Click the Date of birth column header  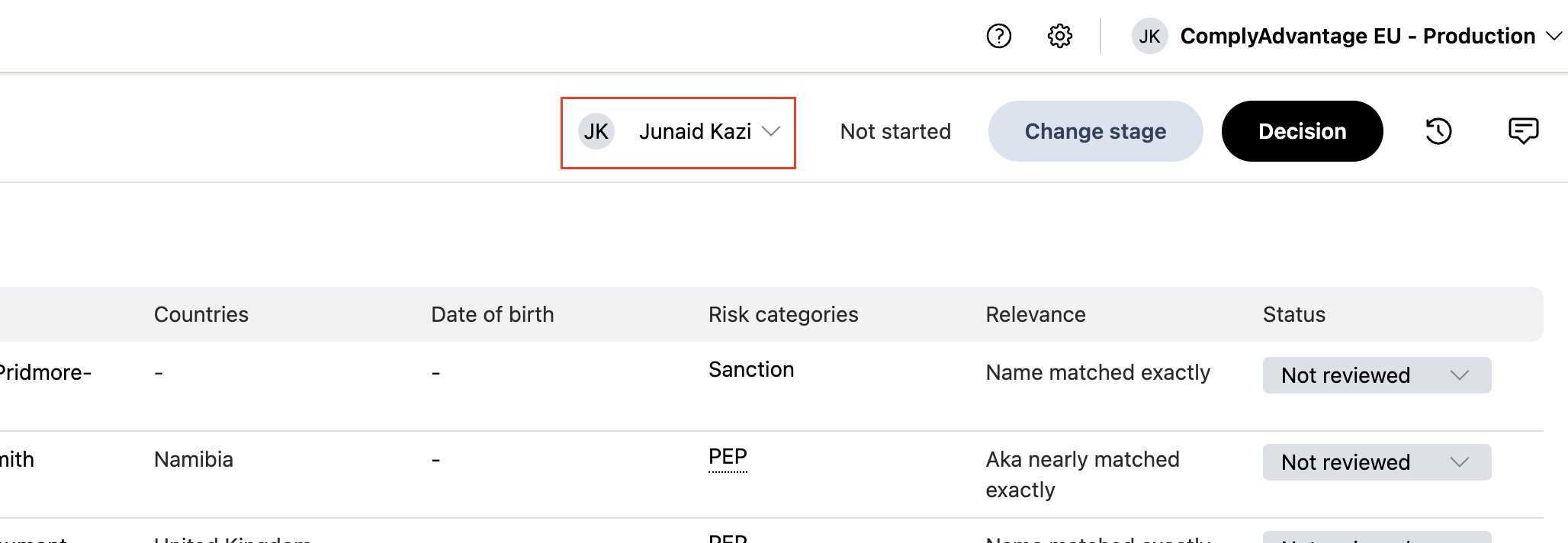click(493, 314)
